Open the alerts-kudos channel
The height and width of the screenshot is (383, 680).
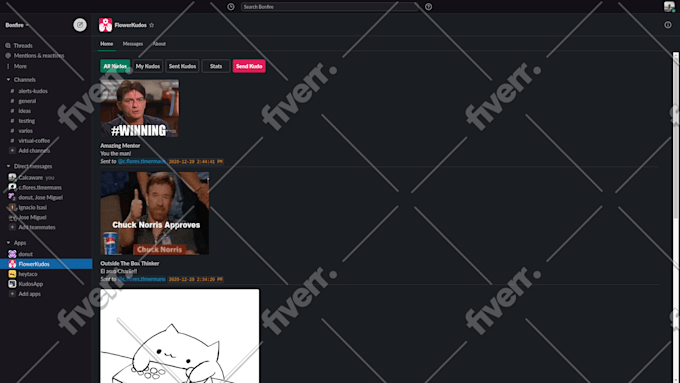pyautogui.click(x=33, y=91)
